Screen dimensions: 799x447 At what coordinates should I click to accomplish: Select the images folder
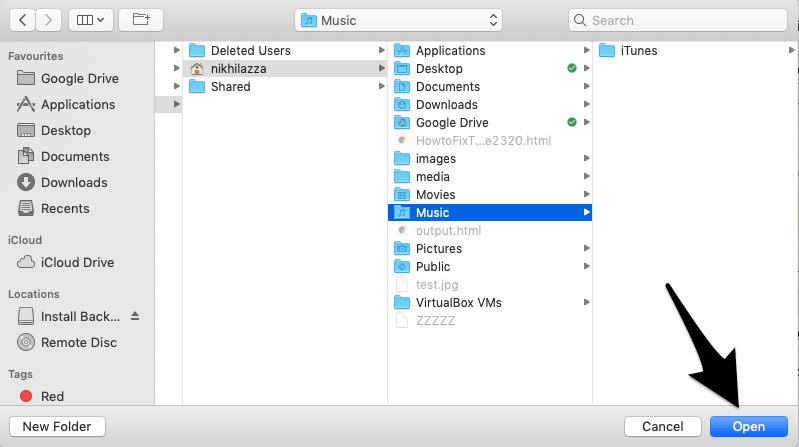(490, 159)
